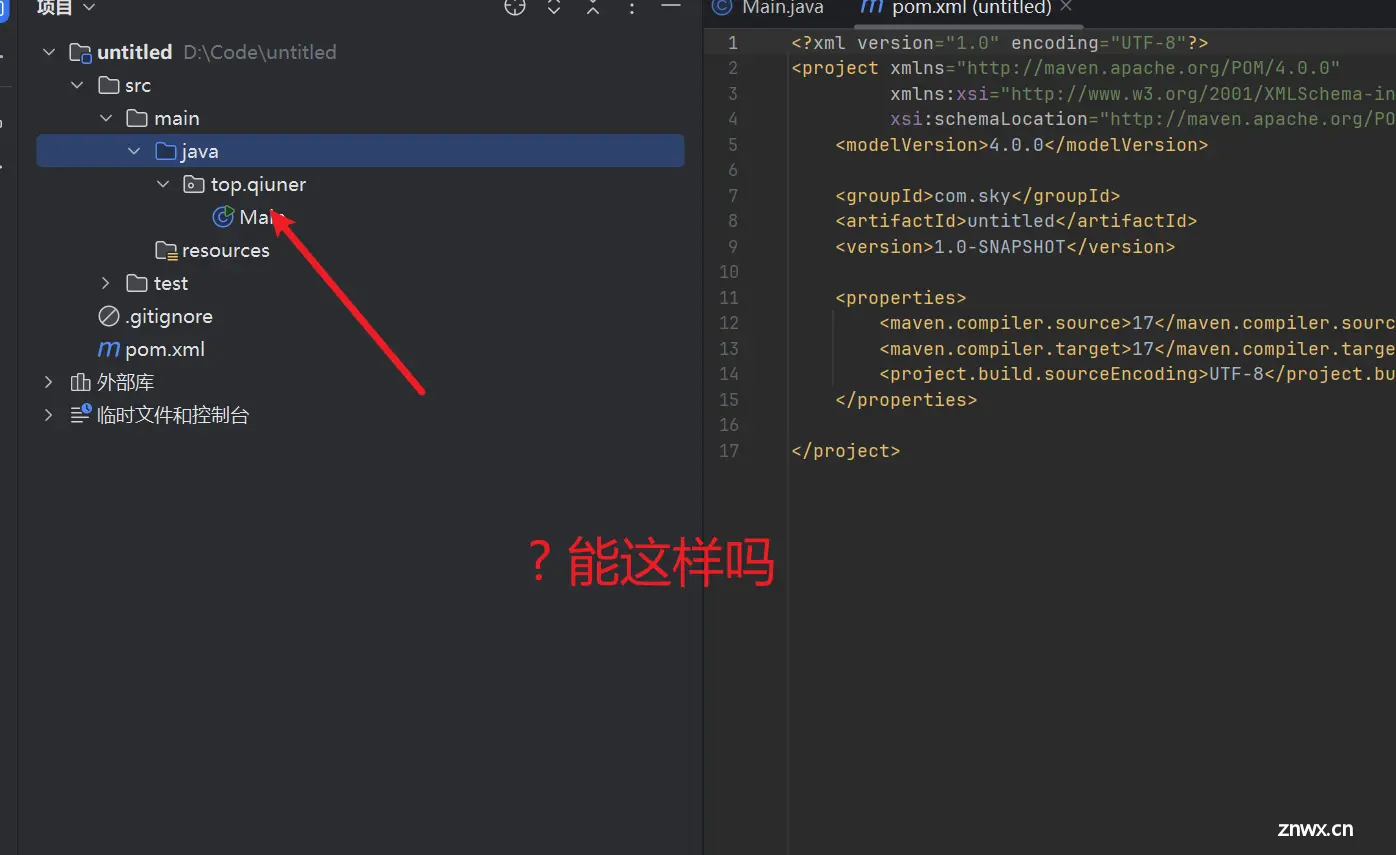Click the 临时文件和控制台 scratches icon

click(x=81, y=415)
